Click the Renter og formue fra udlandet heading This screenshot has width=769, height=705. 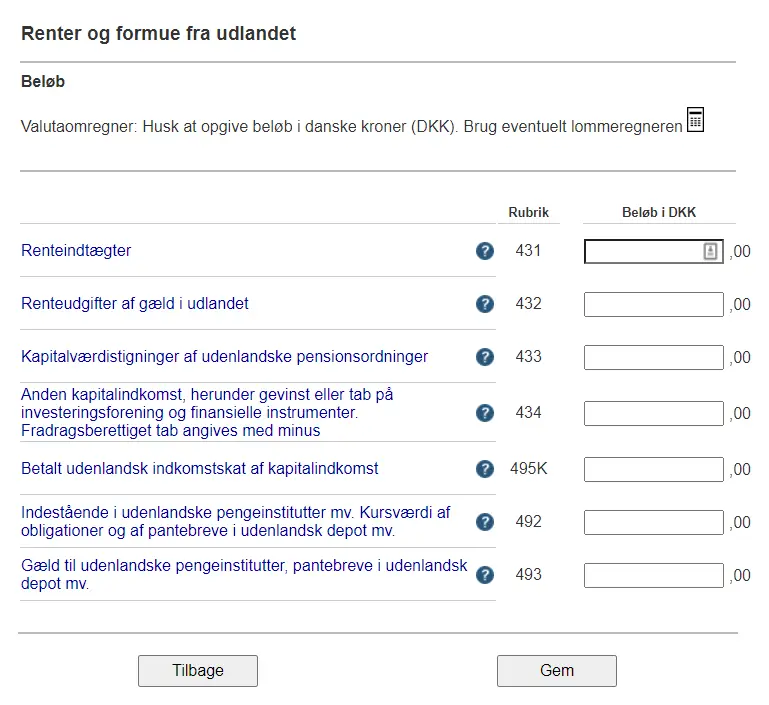(158, 33)
